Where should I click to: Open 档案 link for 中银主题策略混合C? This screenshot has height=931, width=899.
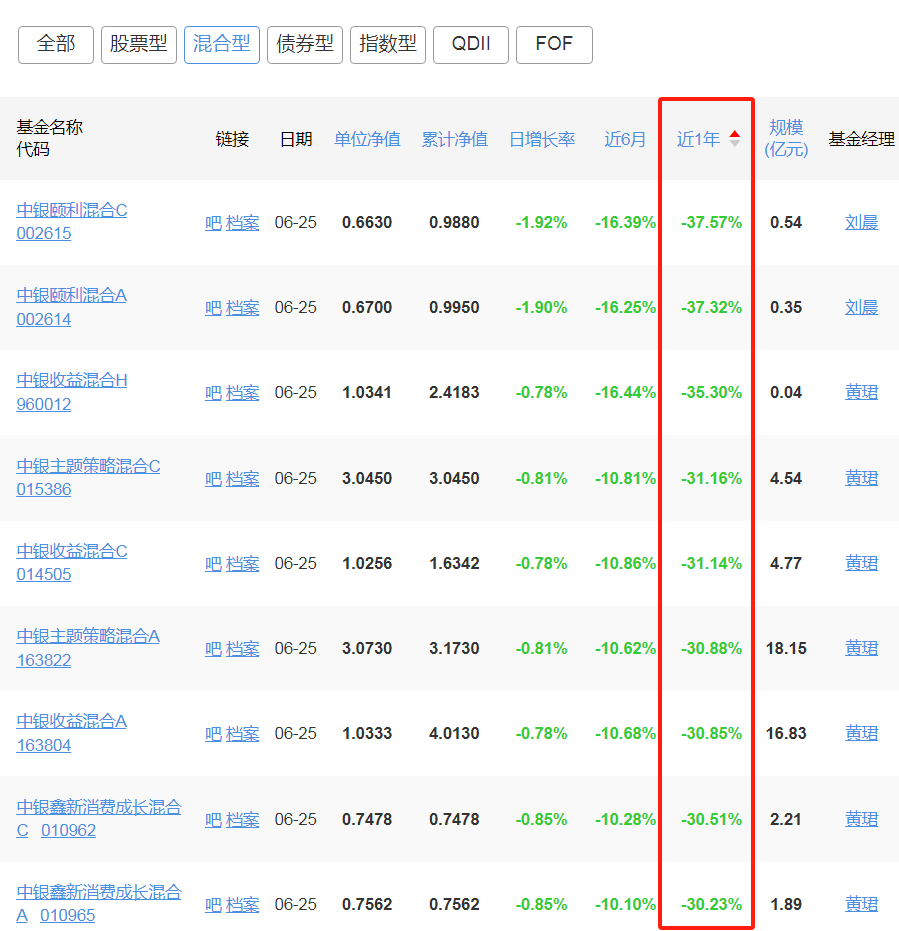(x=243, y=478)
